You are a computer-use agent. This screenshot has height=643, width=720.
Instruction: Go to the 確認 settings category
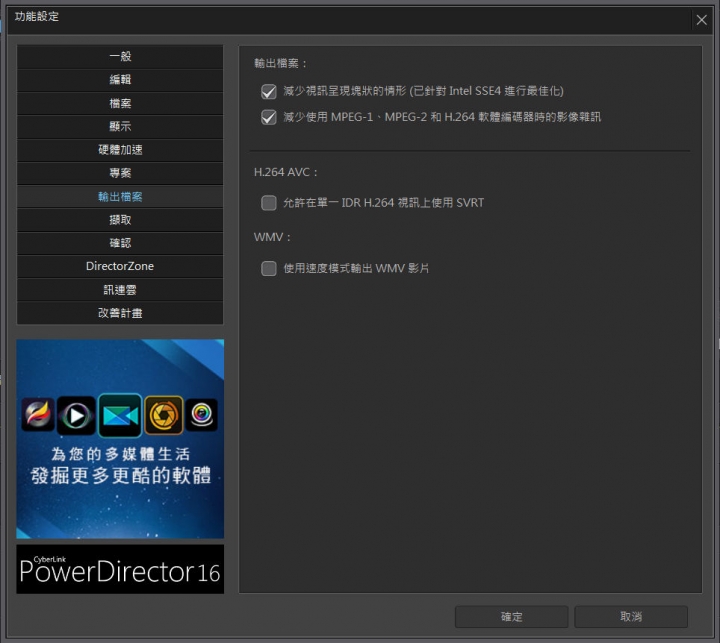coord(120,243)
